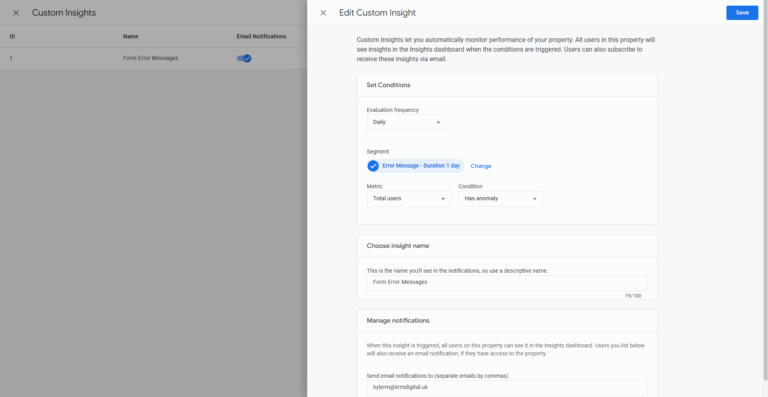The height and width of the screenshot is (397, 768).
Task: Edit the email notifications recipients field
Action: 507,388
